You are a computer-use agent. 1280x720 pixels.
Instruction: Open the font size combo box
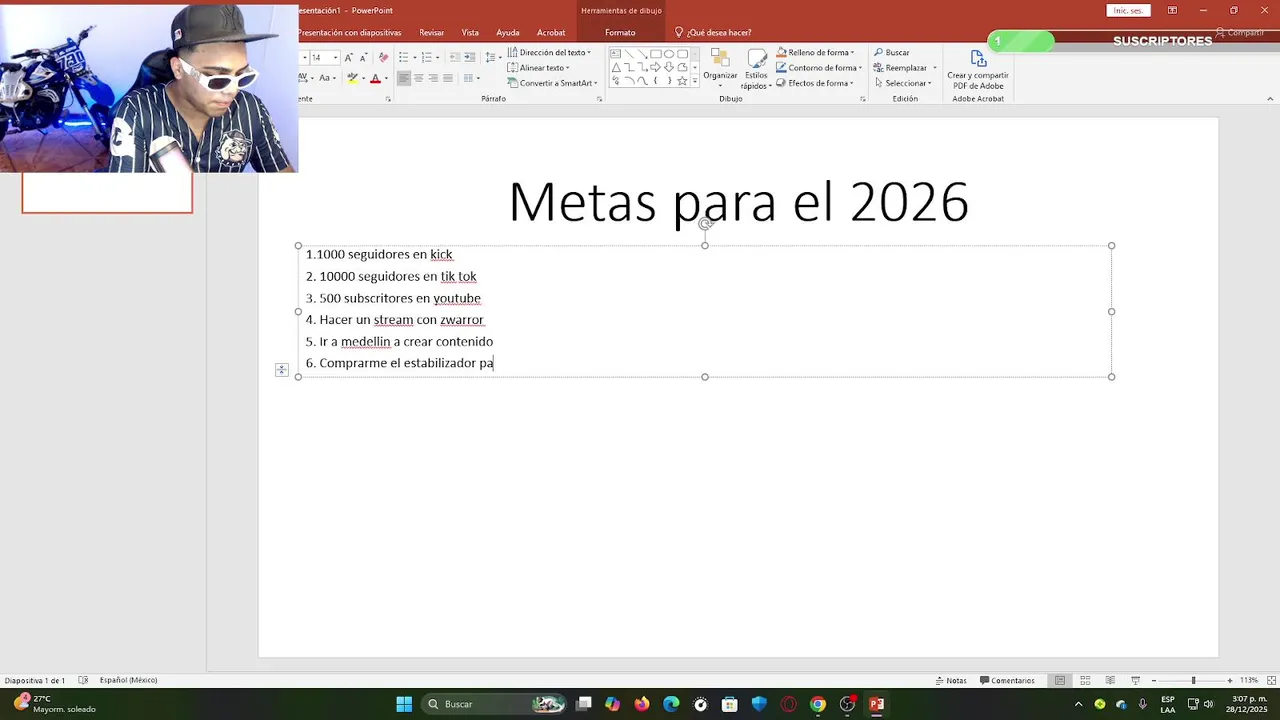tap(323, 58)
